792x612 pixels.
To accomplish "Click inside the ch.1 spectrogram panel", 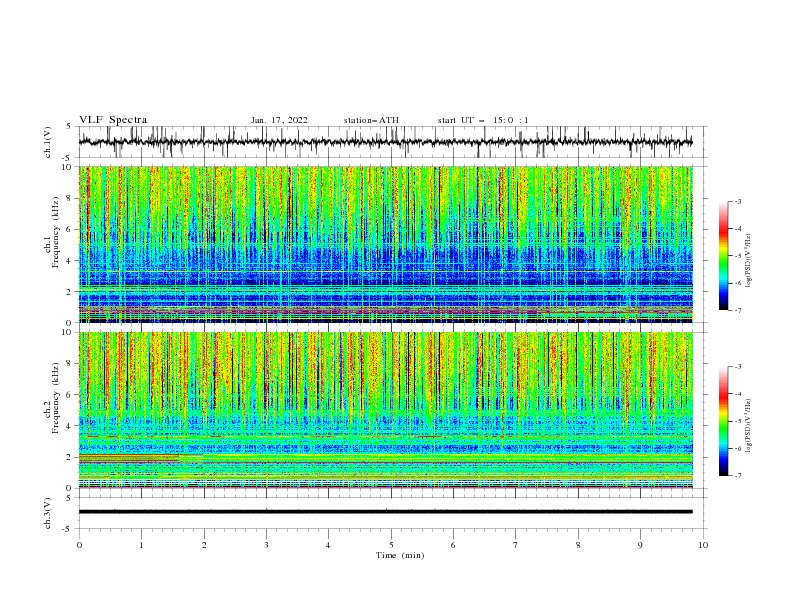I will point(385,244).
